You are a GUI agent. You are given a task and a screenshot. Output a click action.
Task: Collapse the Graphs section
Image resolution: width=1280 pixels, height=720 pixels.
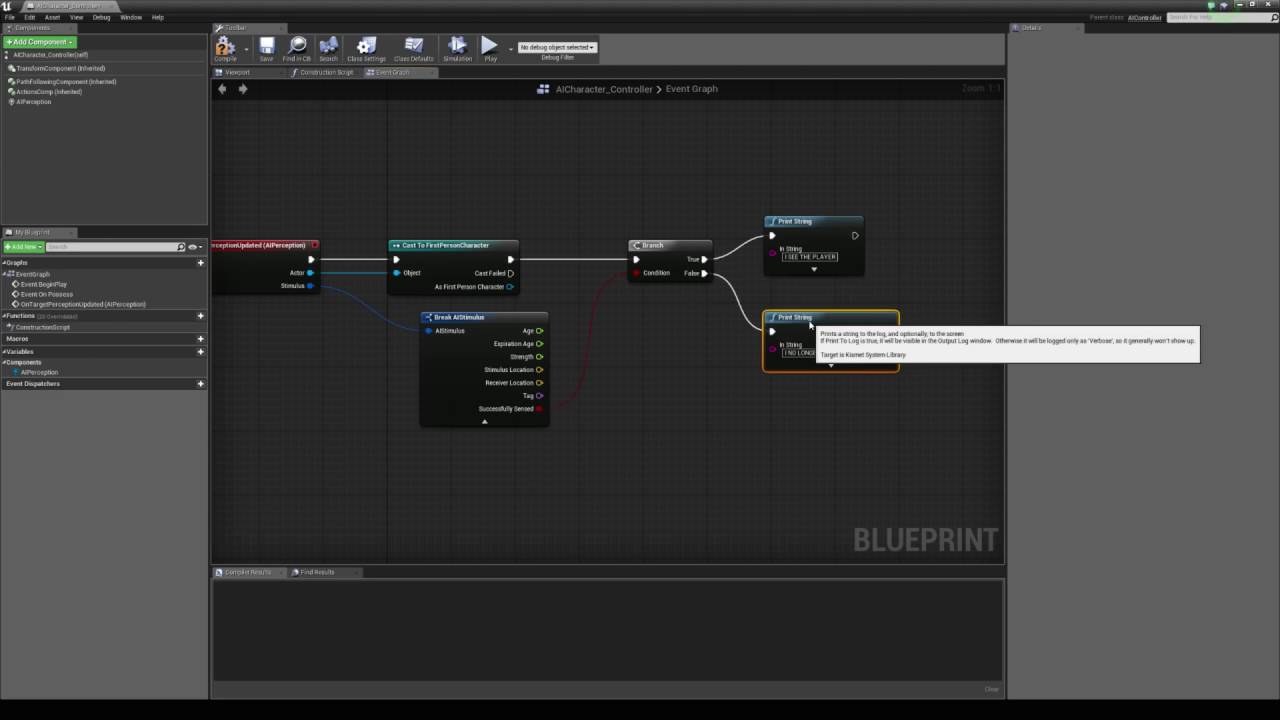coord(4,263)
